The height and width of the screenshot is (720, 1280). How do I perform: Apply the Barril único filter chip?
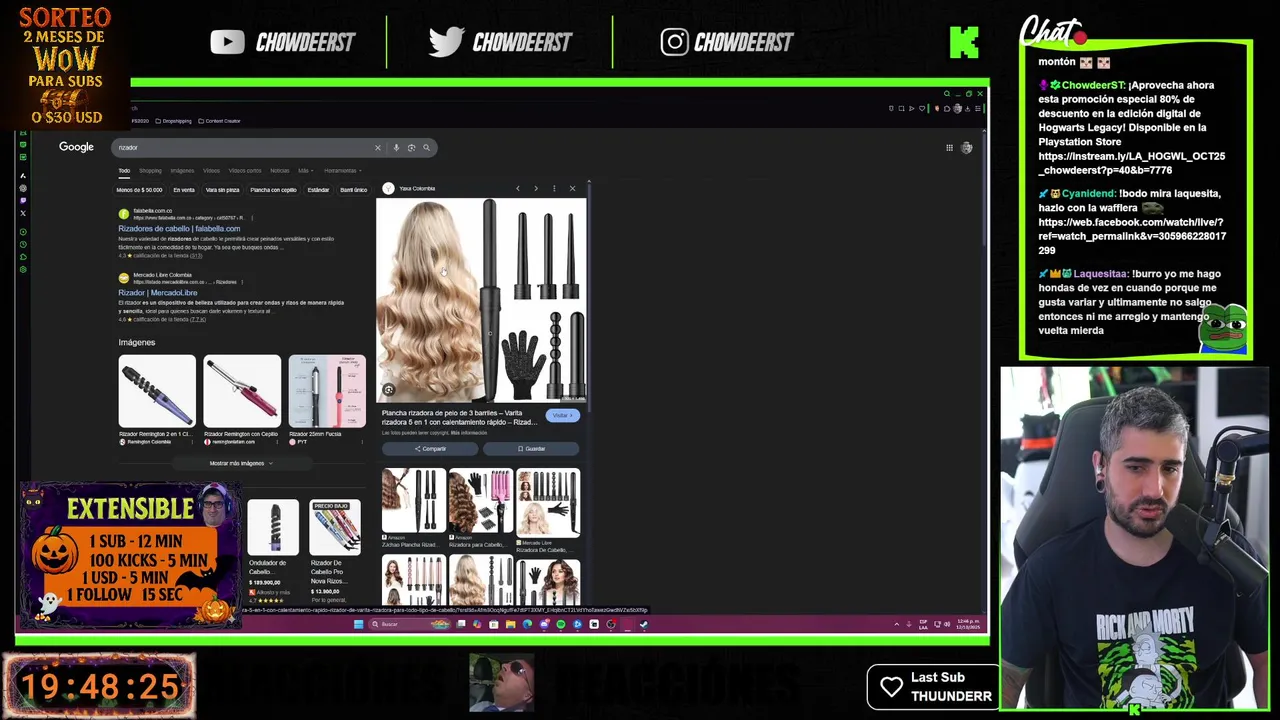click(353, 189)
